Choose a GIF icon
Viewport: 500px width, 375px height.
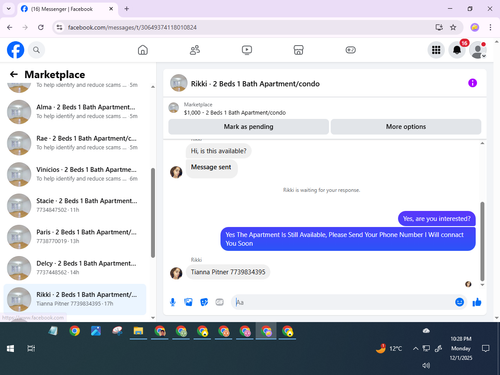[x=219, y=302]
